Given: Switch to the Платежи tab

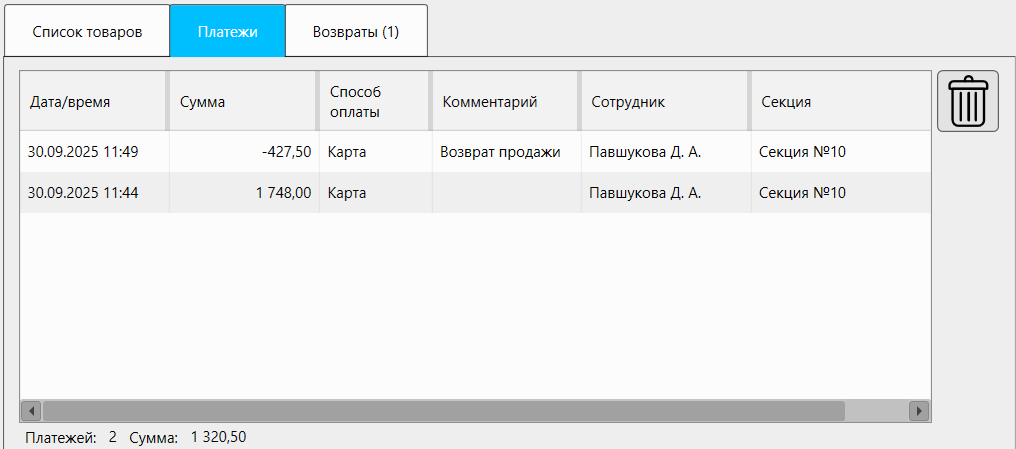Looking at the screenshot, I should coord(227,31).
